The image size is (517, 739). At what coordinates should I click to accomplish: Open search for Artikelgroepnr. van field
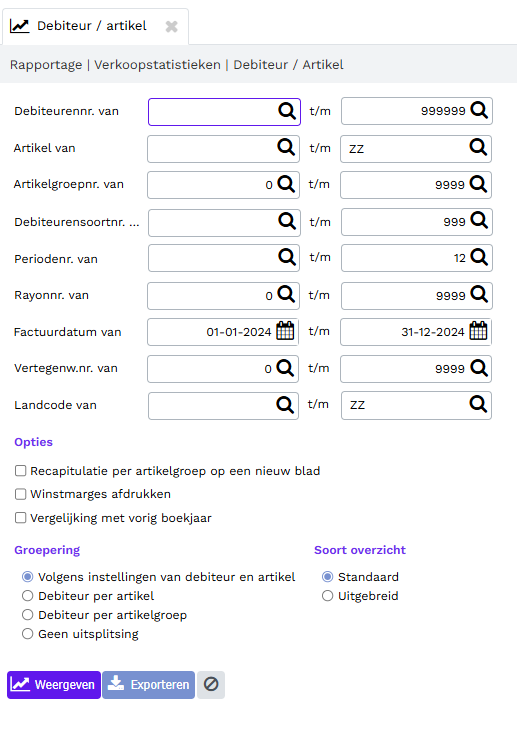(x=286, y=184)
